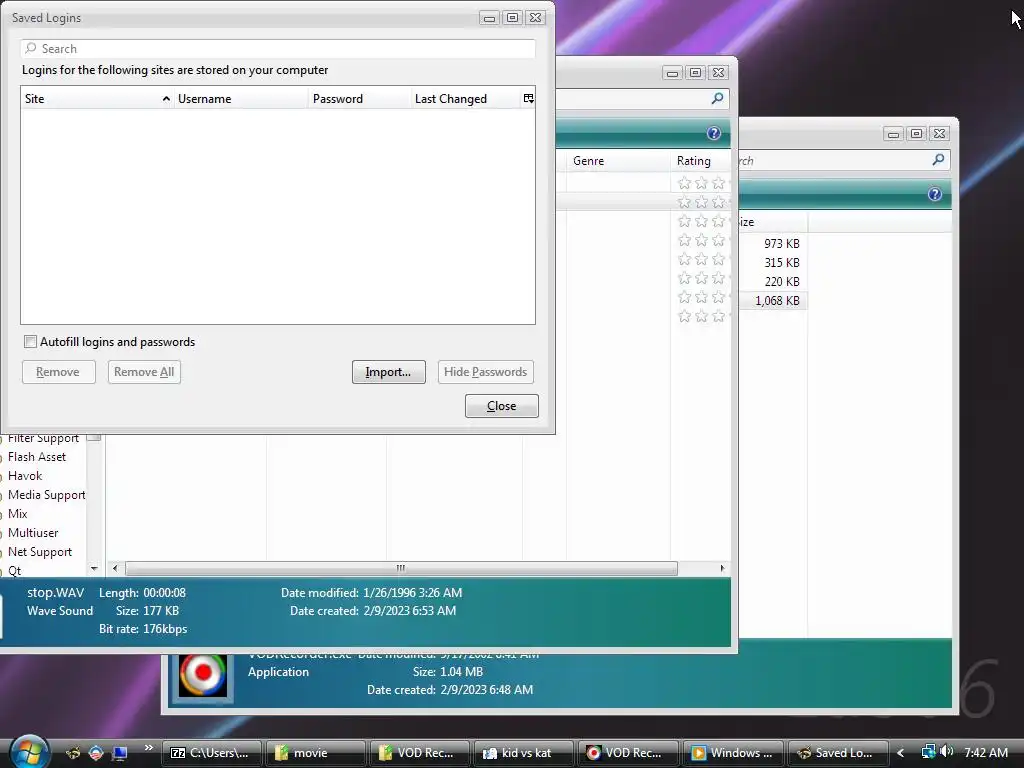Select the 315 KB file size entry
The width and height of the screenshot is (1024, 768).
(x=782, y=263)
